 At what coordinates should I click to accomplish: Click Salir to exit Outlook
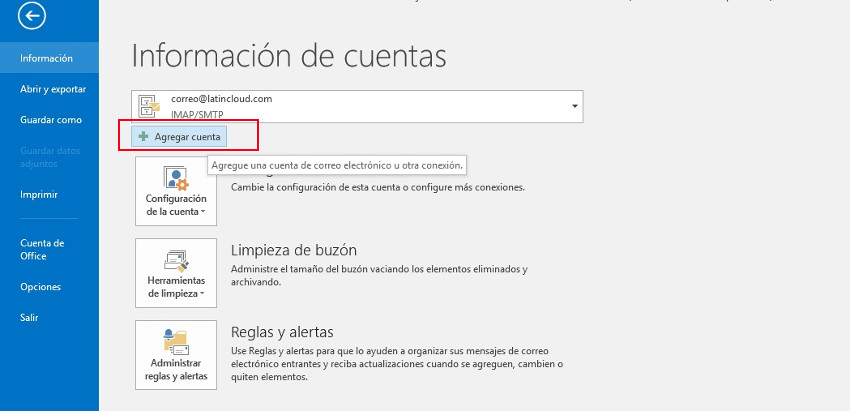point(30,318)
